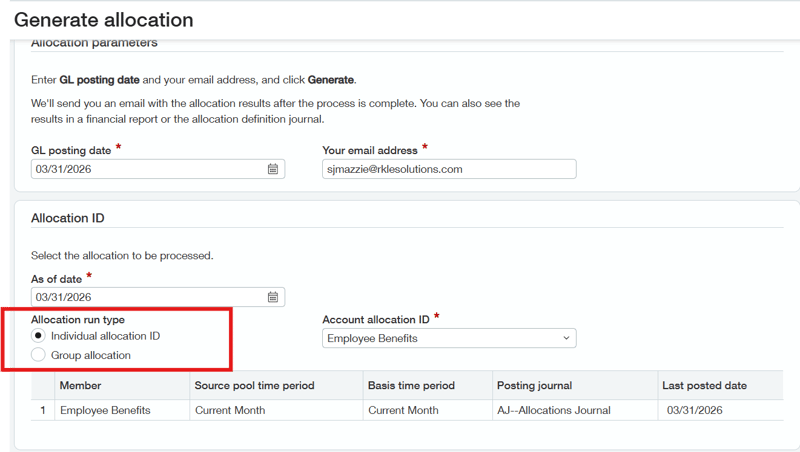Click the Source pool time period header
800x452 pixels.
click(x=255, y=386)
